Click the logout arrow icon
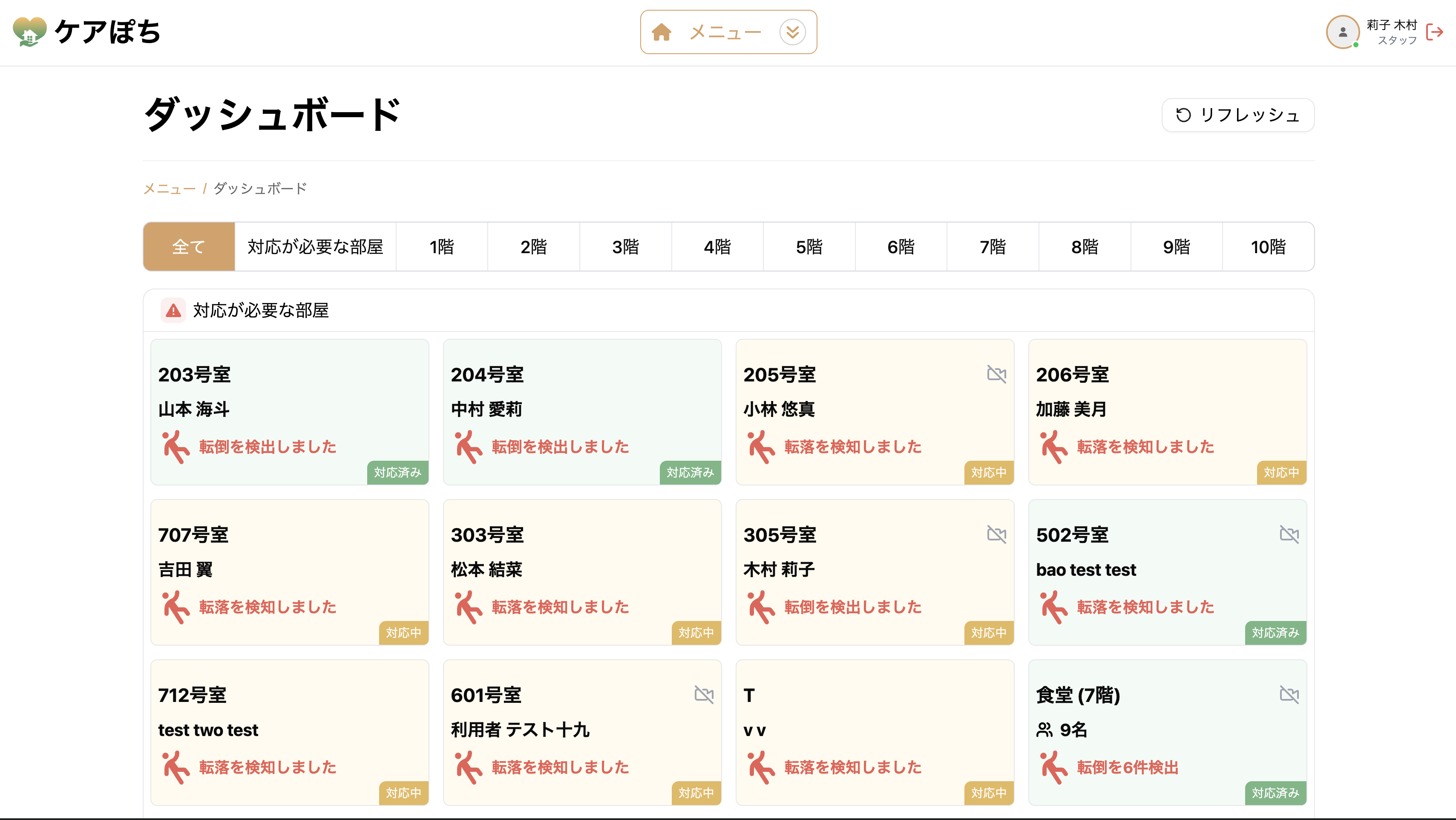The image size is (1456, 820). point(1435,32)
